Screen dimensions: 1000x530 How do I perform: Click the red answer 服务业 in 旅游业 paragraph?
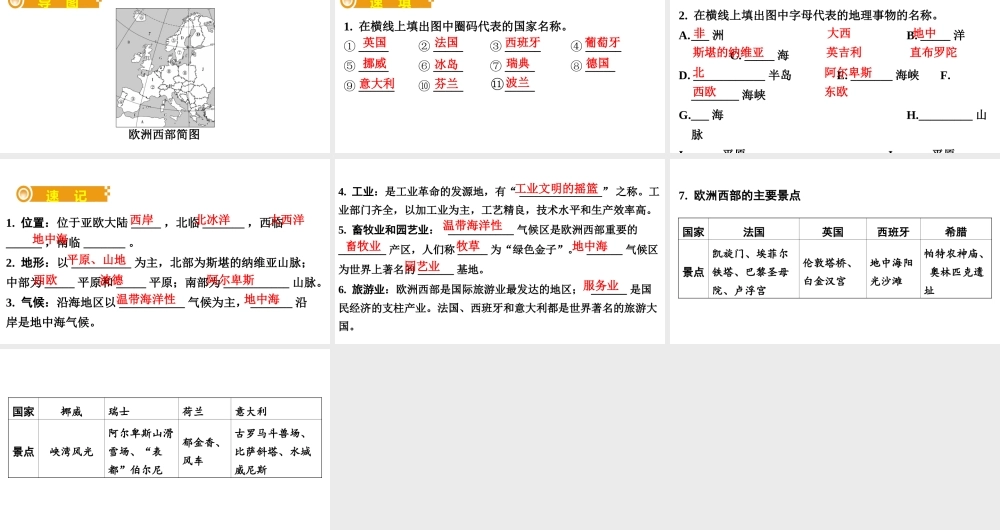point(601,286)
